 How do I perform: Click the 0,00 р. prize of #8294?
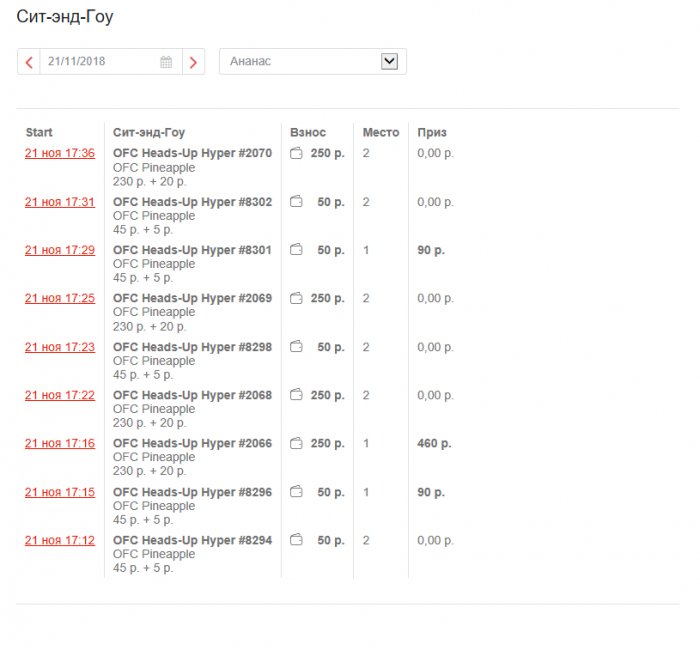[x=435, y=540]
